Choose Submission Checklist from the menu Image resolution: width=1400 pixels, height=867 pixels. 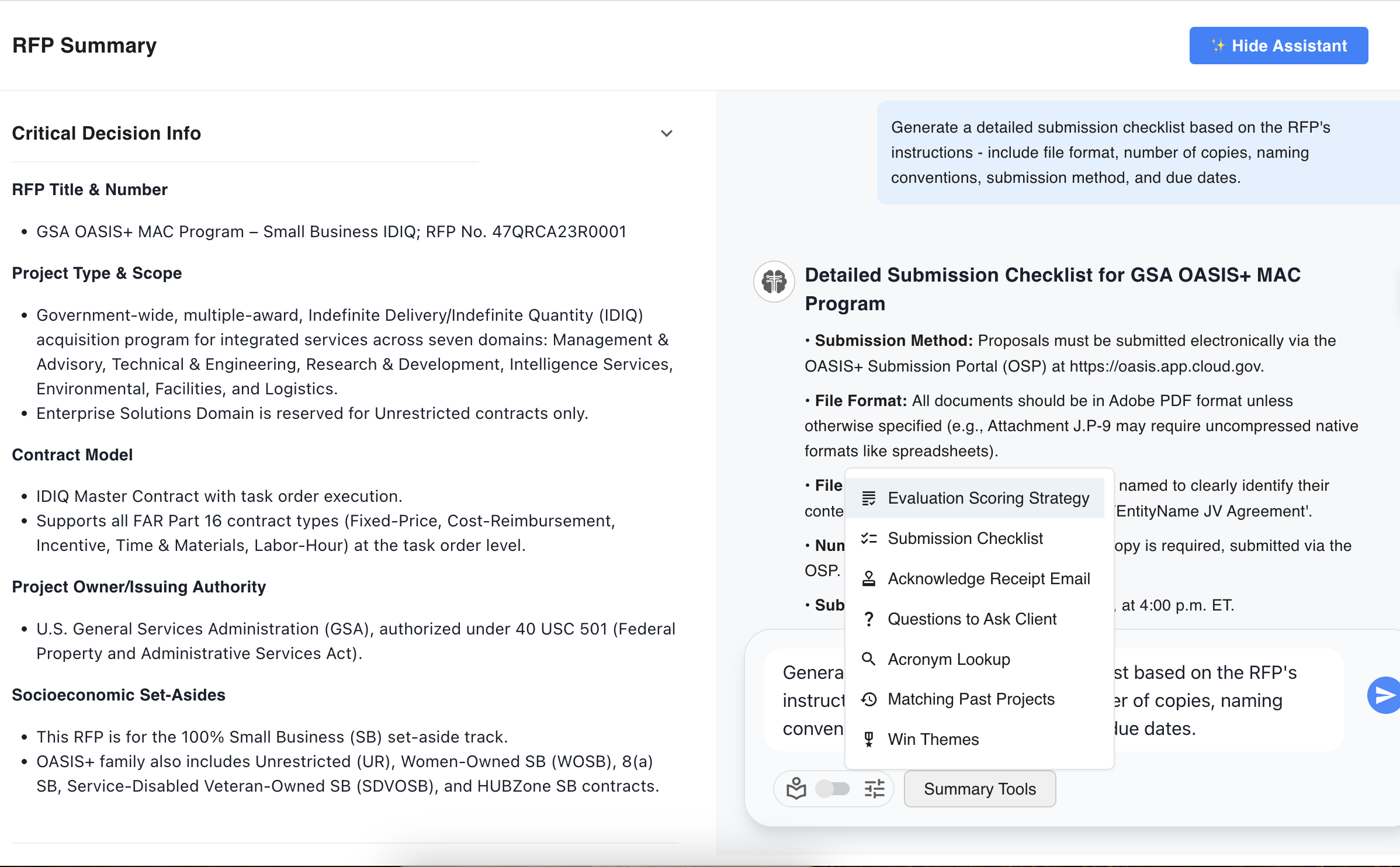(965, 538)
